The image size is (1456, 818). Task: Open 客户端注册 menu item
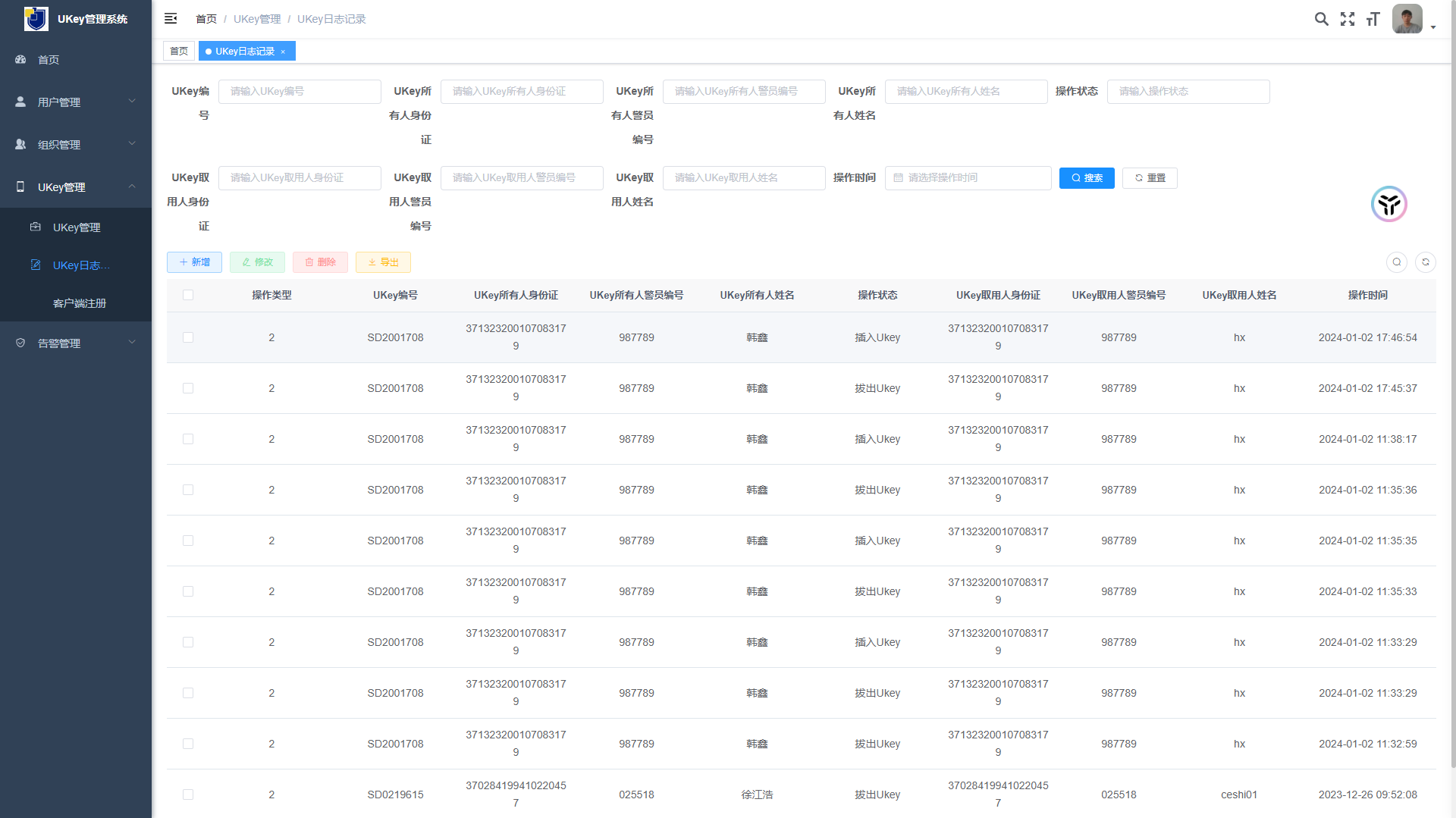point(80,303)
